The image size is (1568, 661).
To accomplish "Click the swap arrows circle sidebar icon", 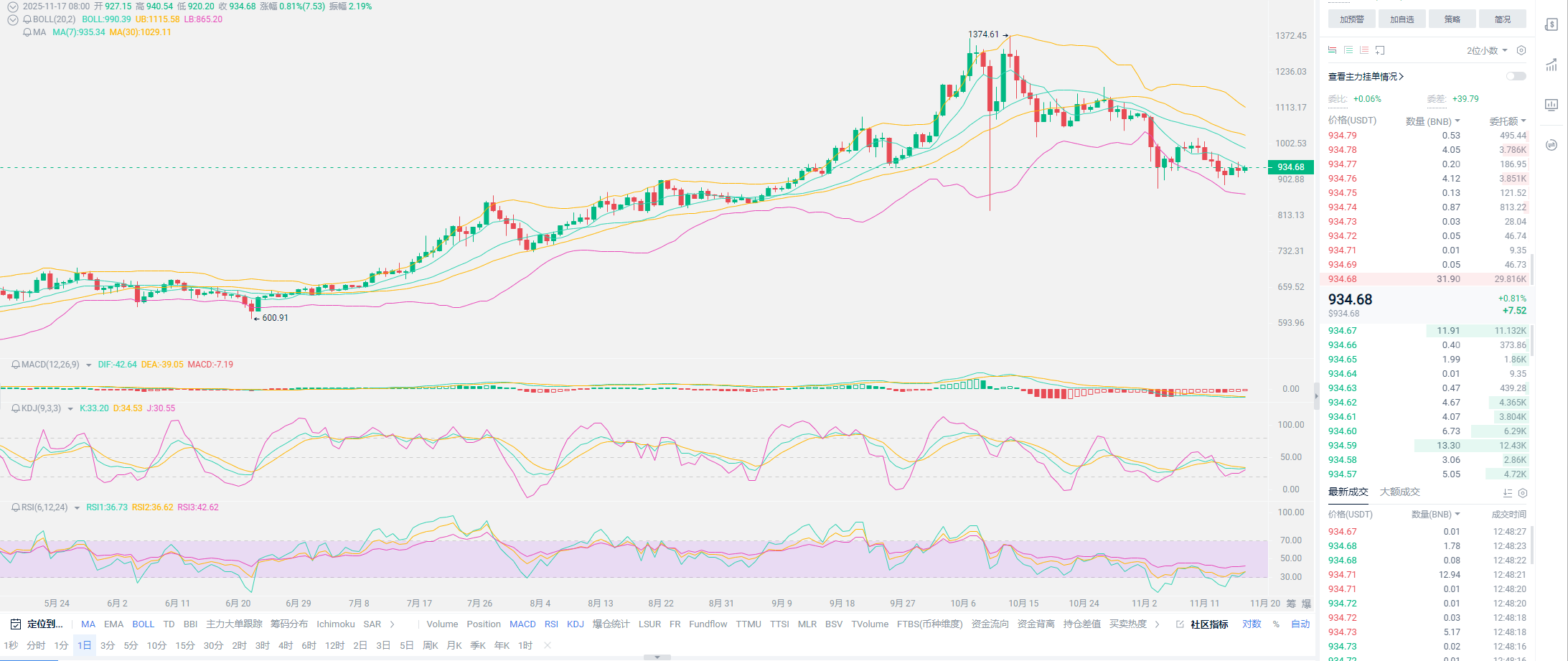I will pyautogui.click(x=1551, y=145).
